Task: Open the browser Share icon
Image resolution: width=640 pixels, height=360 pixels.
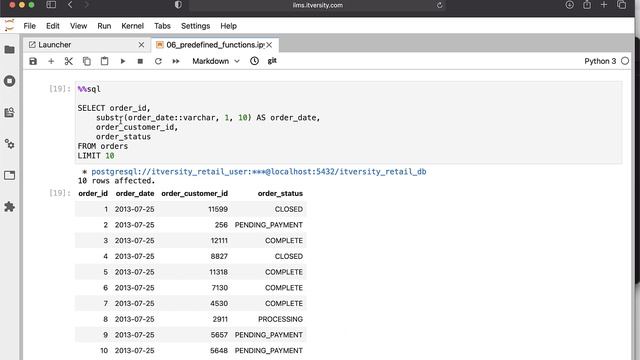Action: [587, 5]
